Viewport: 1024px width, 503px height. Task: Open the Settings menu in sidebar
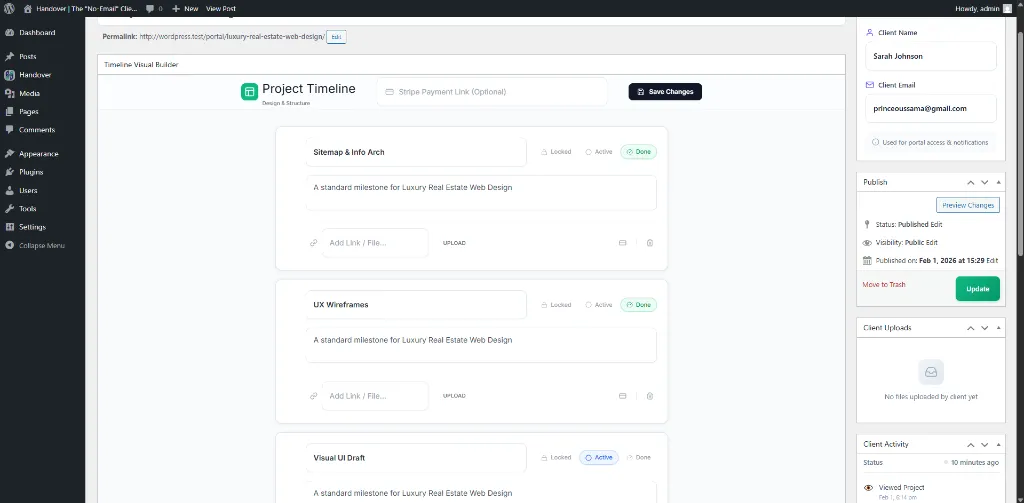[32, 227]
